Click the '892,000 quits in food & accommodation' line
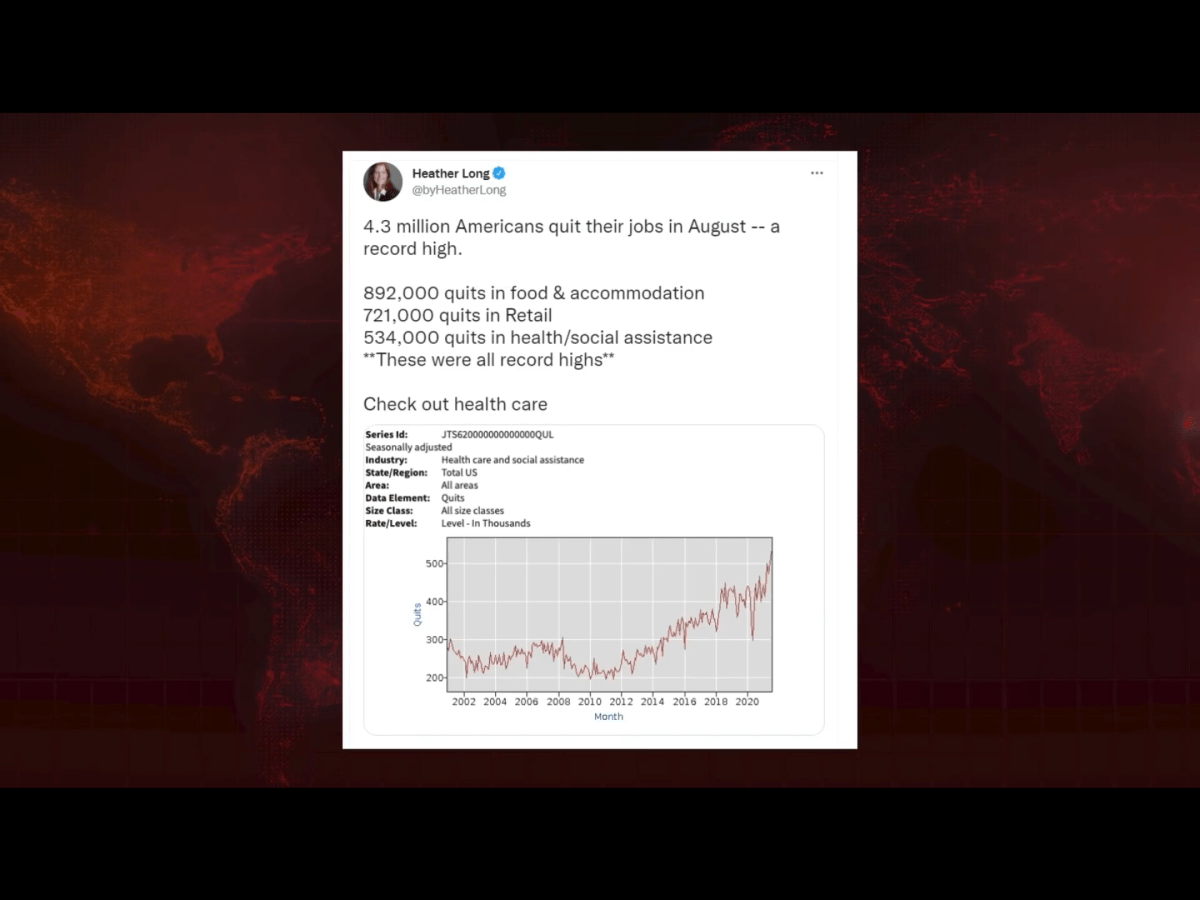The height and width of the screenshot is (900, 1200). click(x=533, y=293)
